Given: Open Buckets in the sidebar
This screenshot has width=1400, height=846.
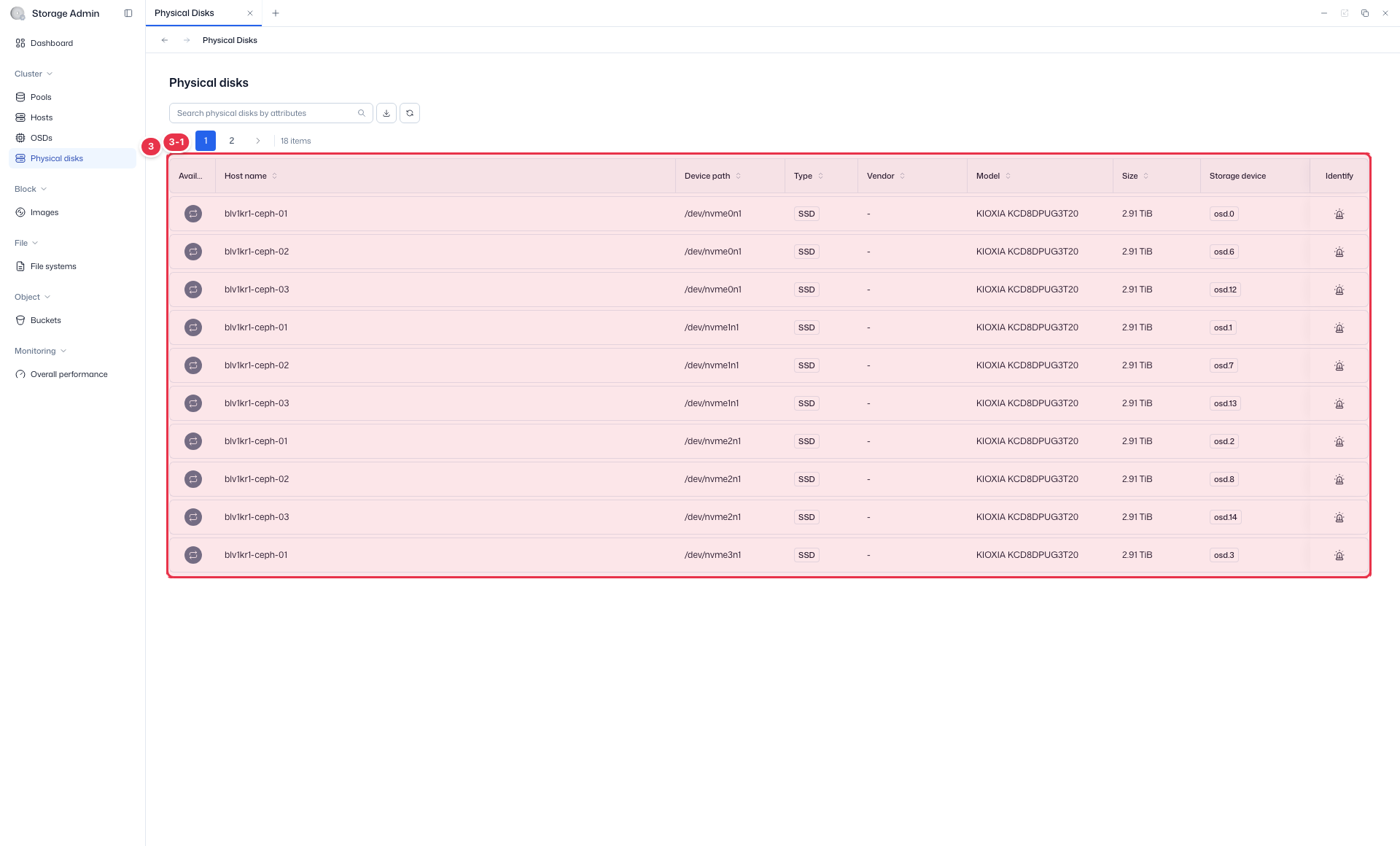Looking at the screenshot, I should pyautogui.click(x=72, y=320).
